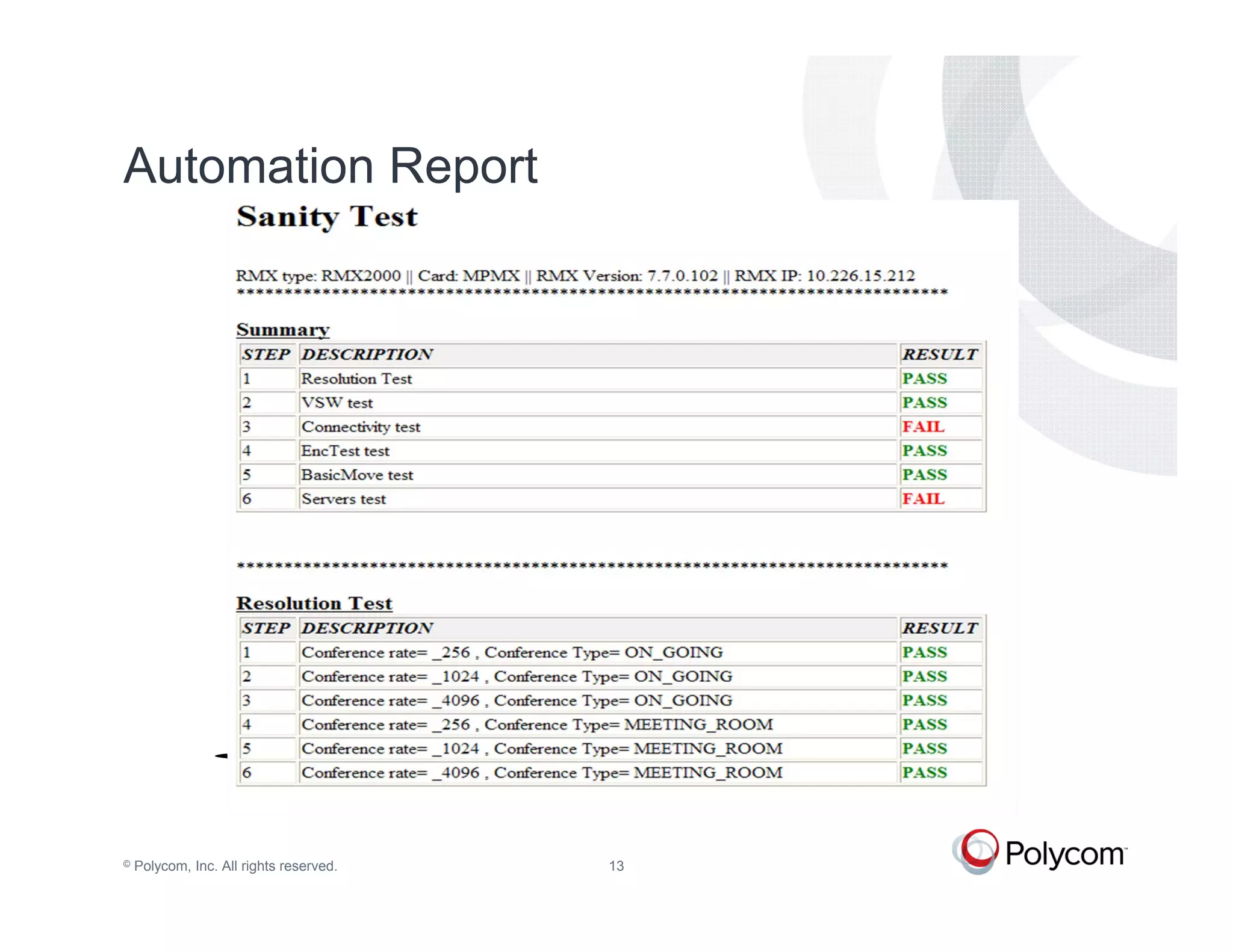Viewport: 1233px width, 952px height.
Task: Select the rate _4096 MEETING_ROOM description
Action: (x=598, y=773)
